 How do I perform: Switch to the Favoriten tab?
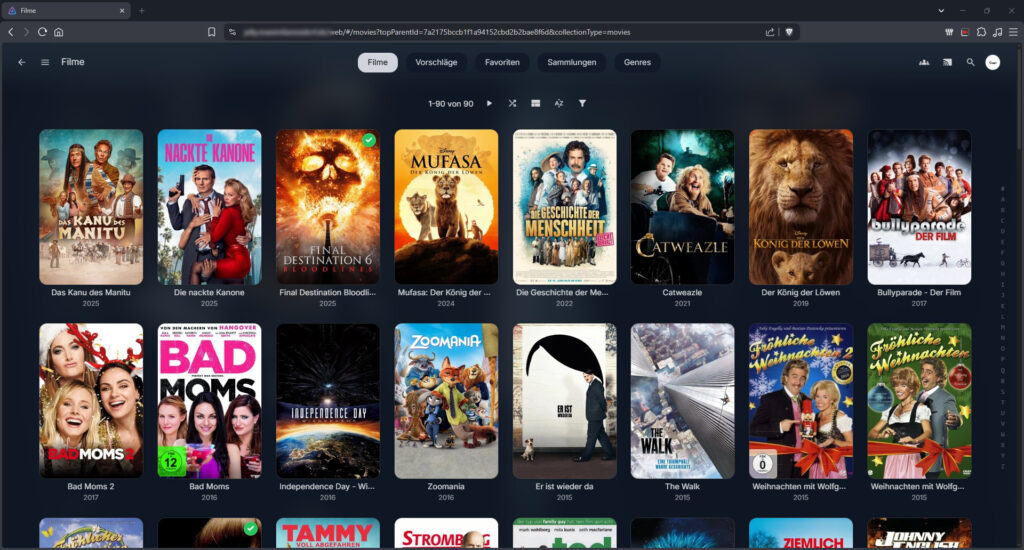pos(502,62)
